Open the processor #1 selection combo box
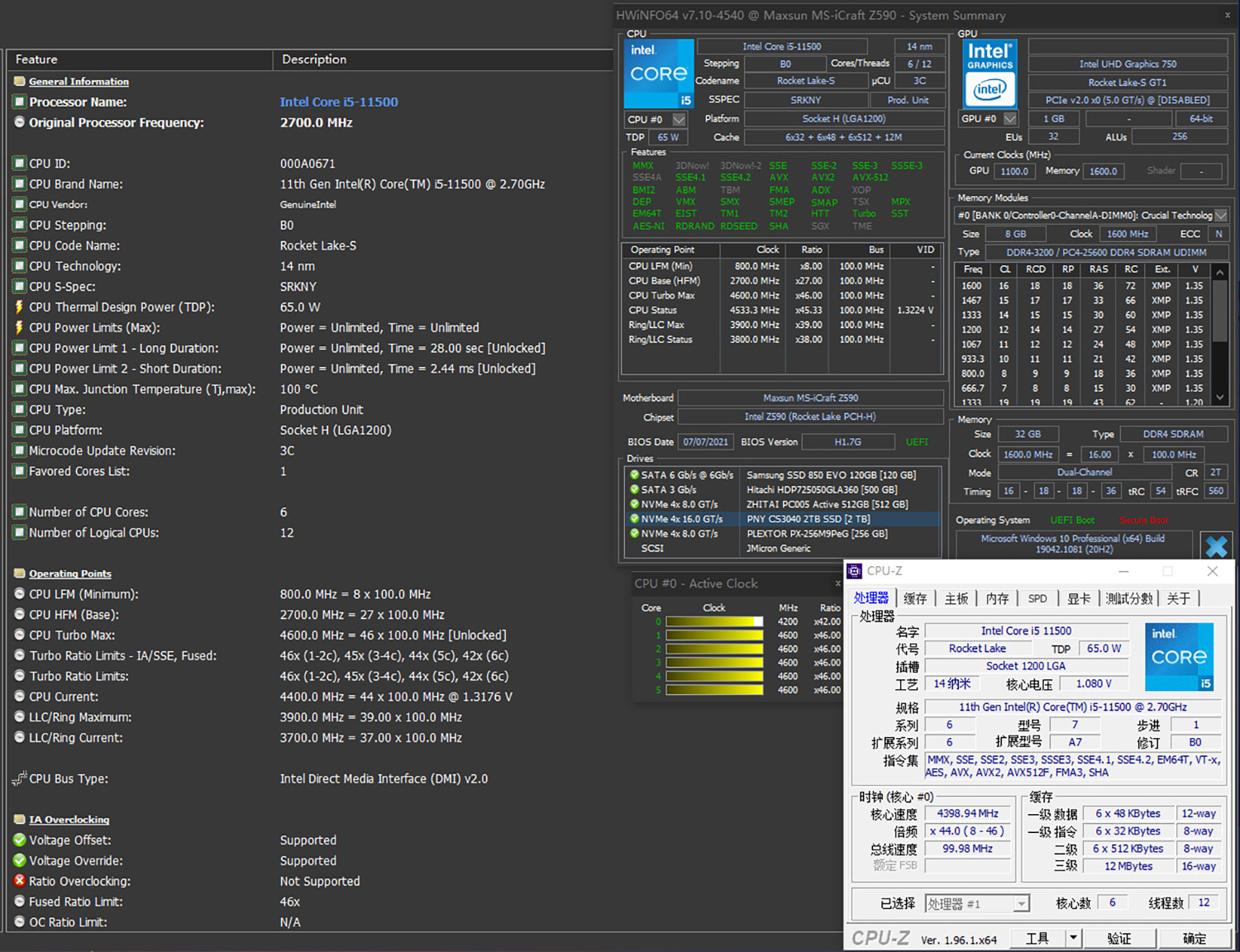Viewport: 1240px width, 952px height. (1022, 904)
